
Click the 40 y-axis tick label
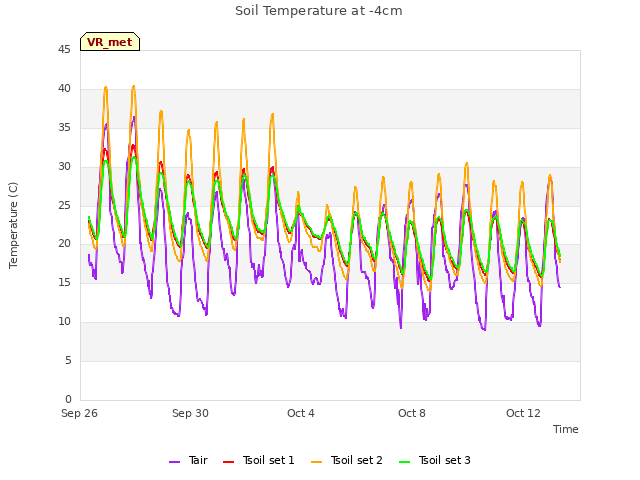click(64, 88)
